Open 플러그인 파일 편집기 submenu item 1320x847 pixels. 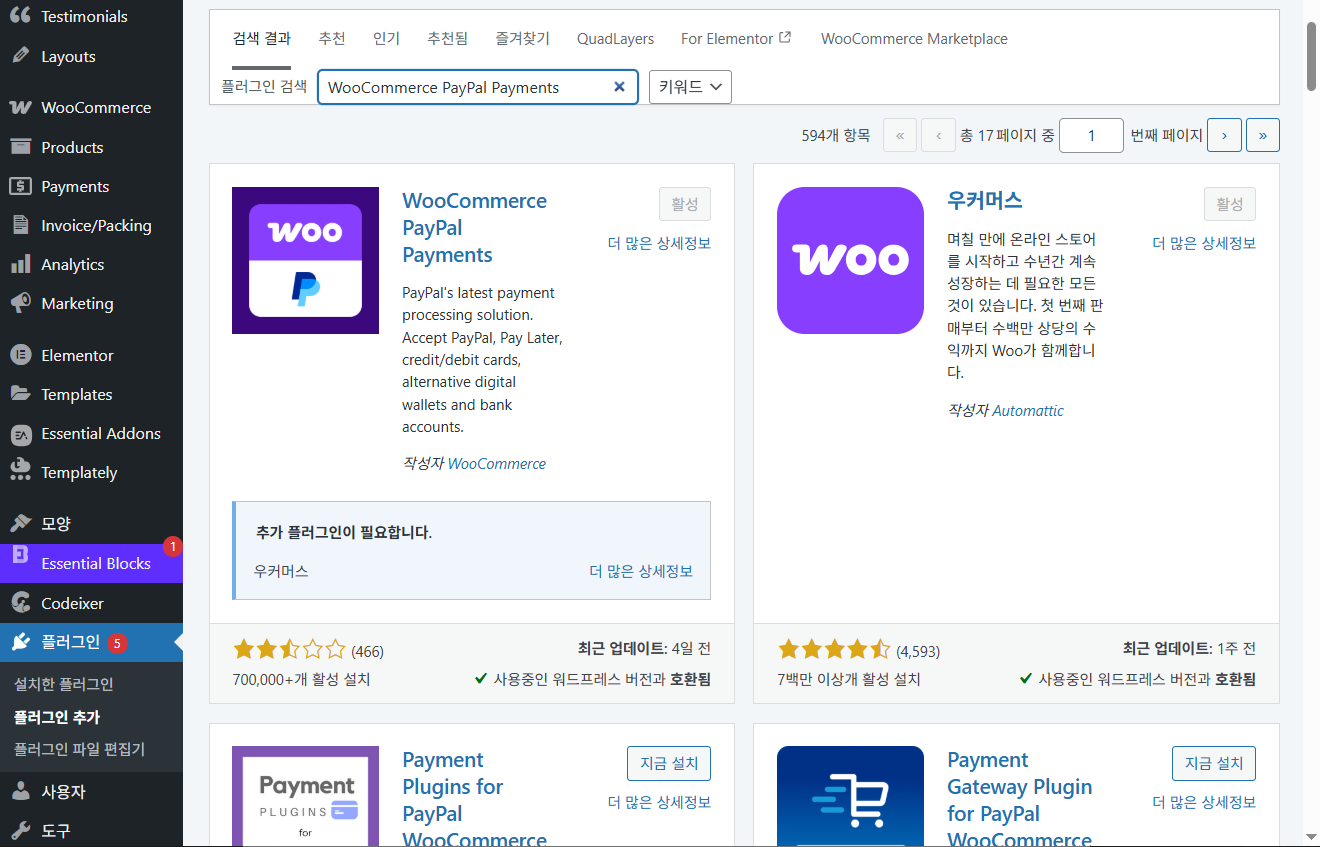pyautogui.click(x=79, y=749)
